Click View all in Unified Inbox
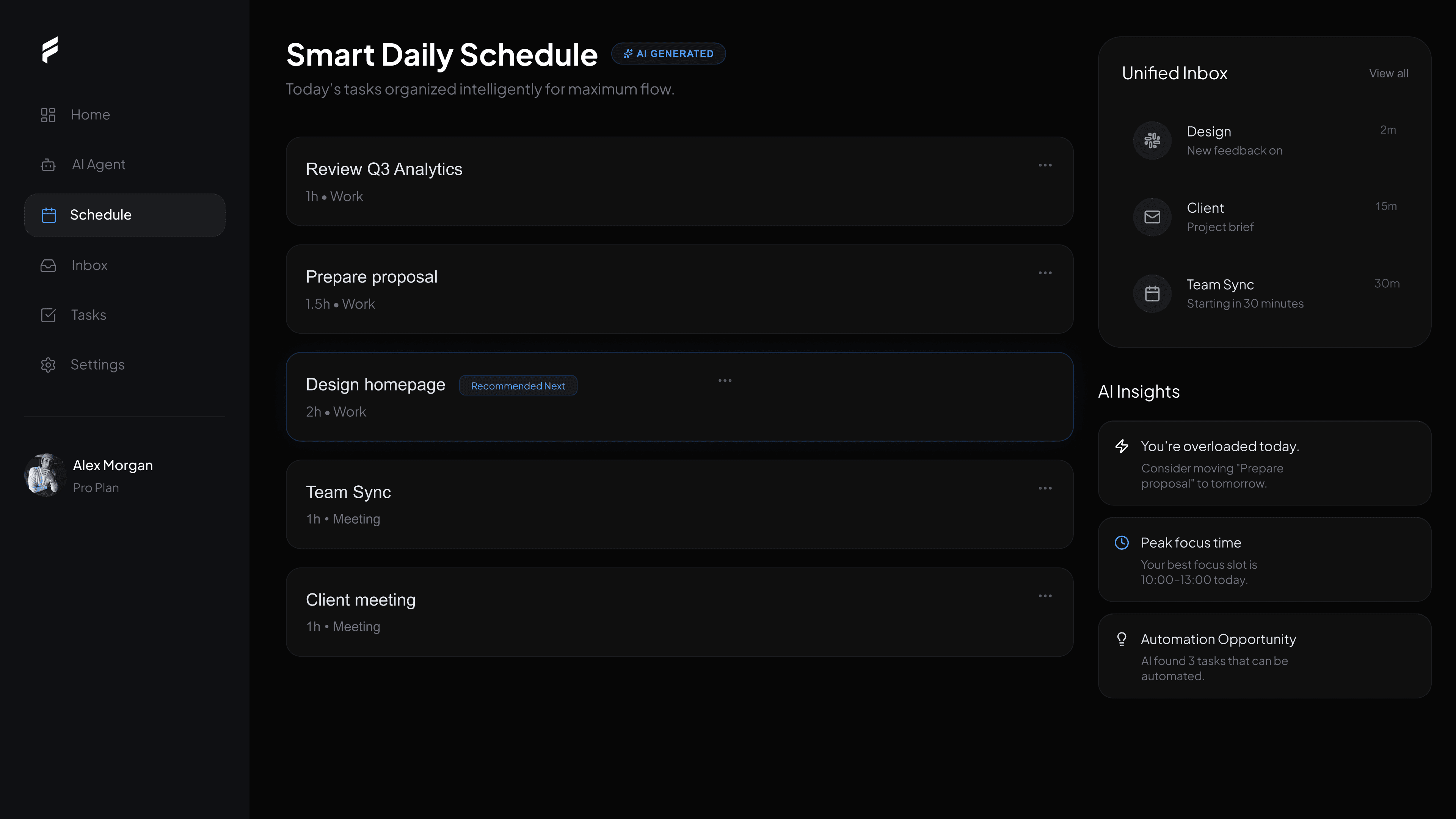Screen dimensions: 1456x819 coord(1388,74)
